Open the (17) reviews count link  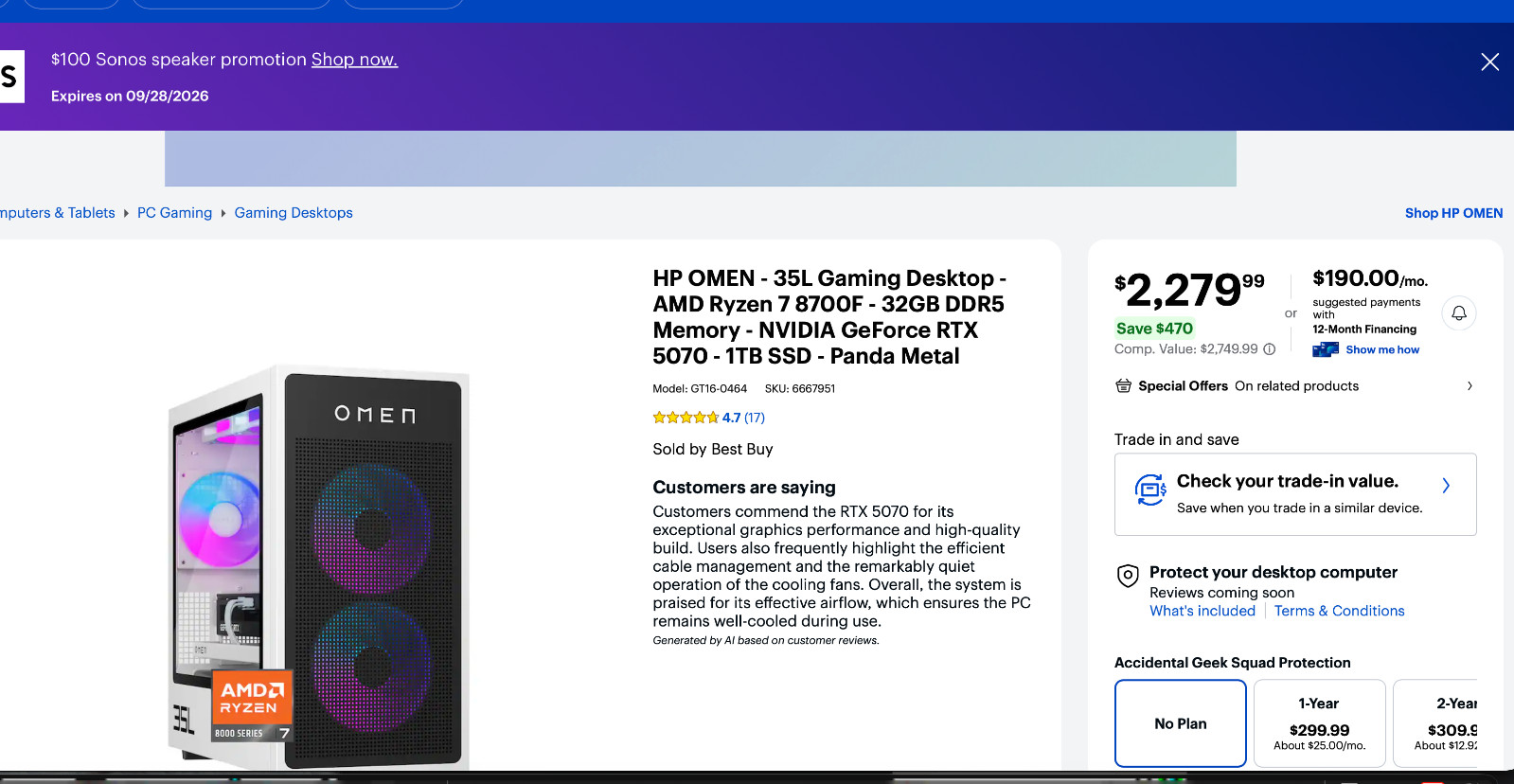point(755,418)
